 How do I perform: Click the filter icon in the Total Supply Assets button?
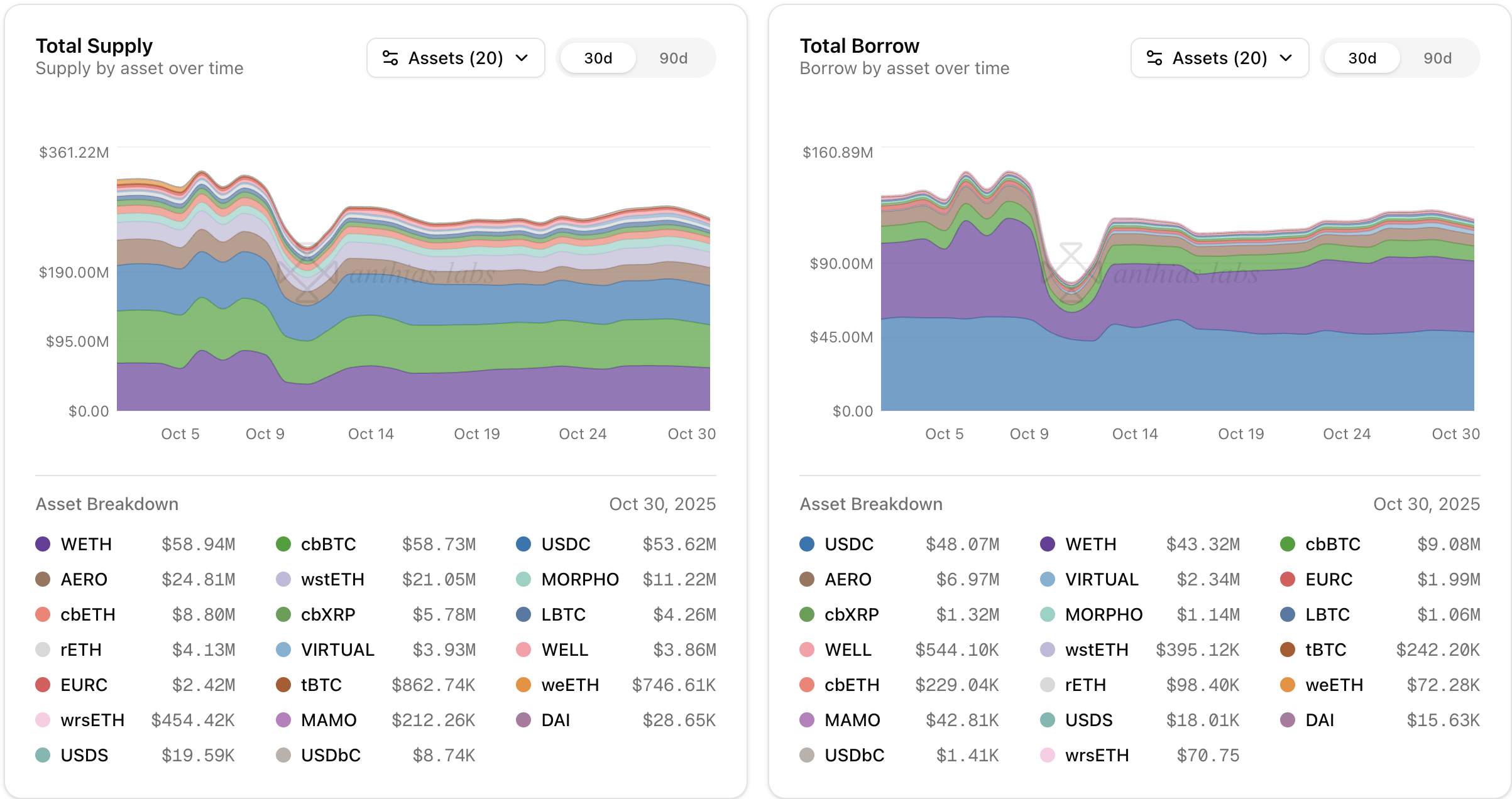[x=390, y=58]
